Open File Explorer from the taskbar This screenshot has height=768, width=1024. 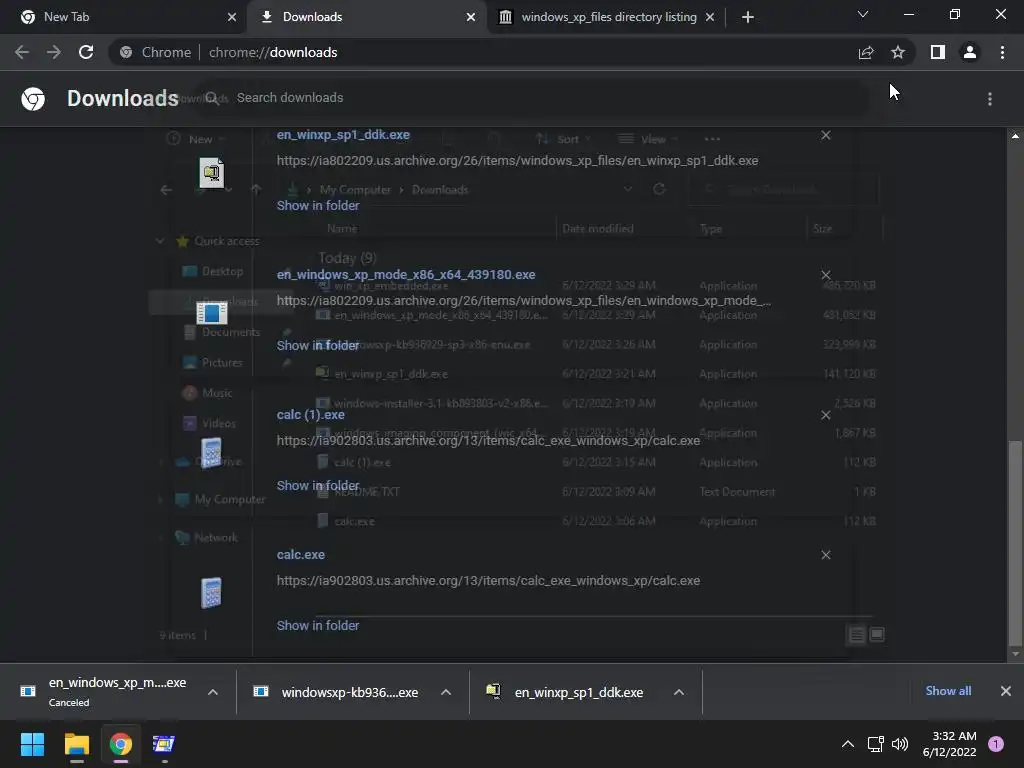point(77,744)
